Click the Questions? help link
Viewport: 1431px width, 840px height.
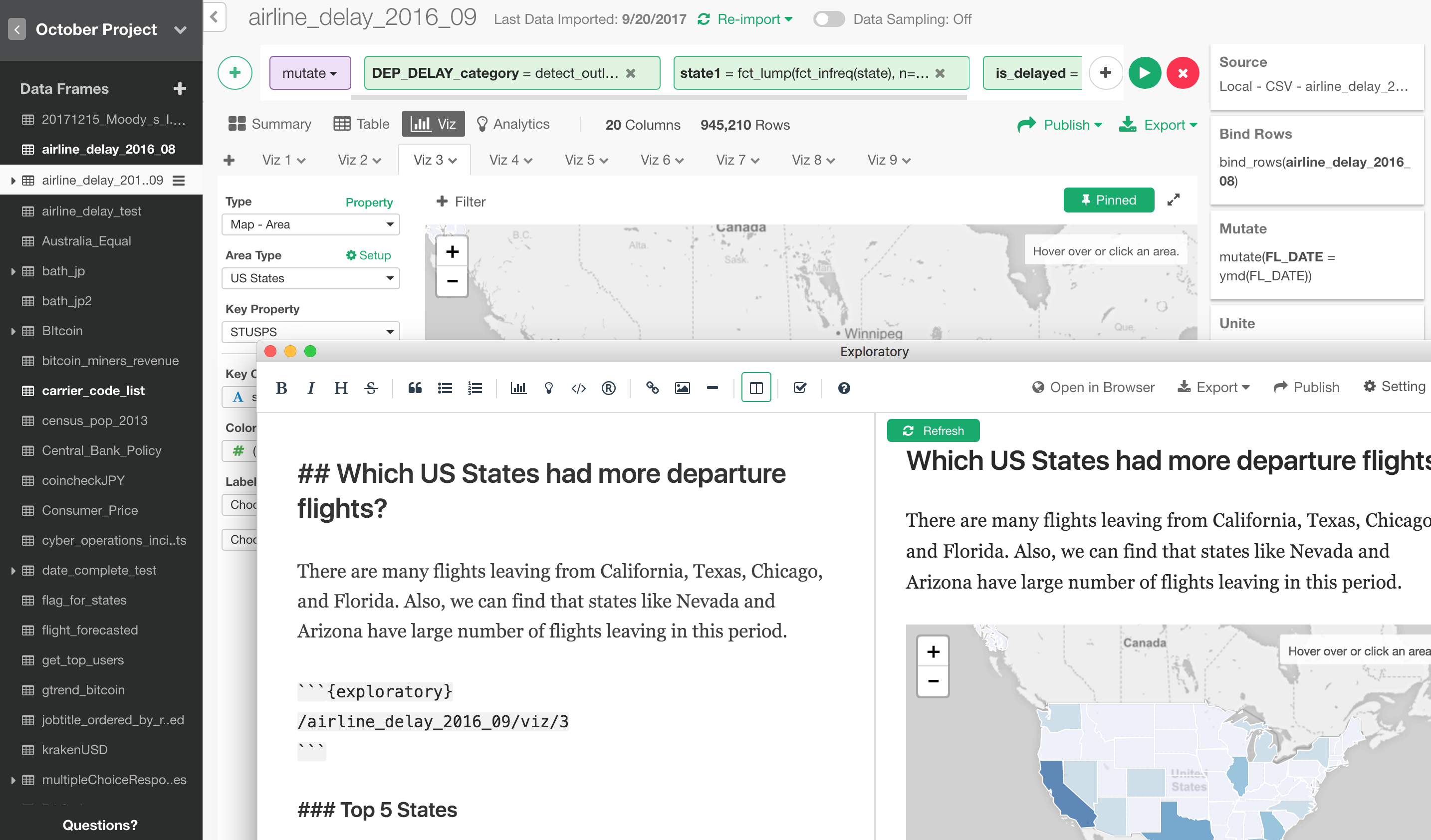click(100, 825)
